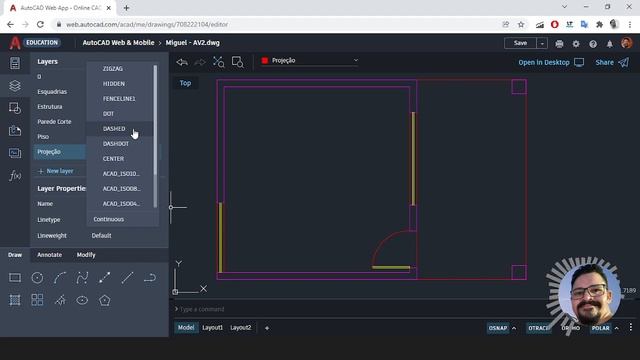The height and width of the screenshot is (360, 640).
Task: Open the Linetype Continuous dropdown
Action: coord(122,220)
